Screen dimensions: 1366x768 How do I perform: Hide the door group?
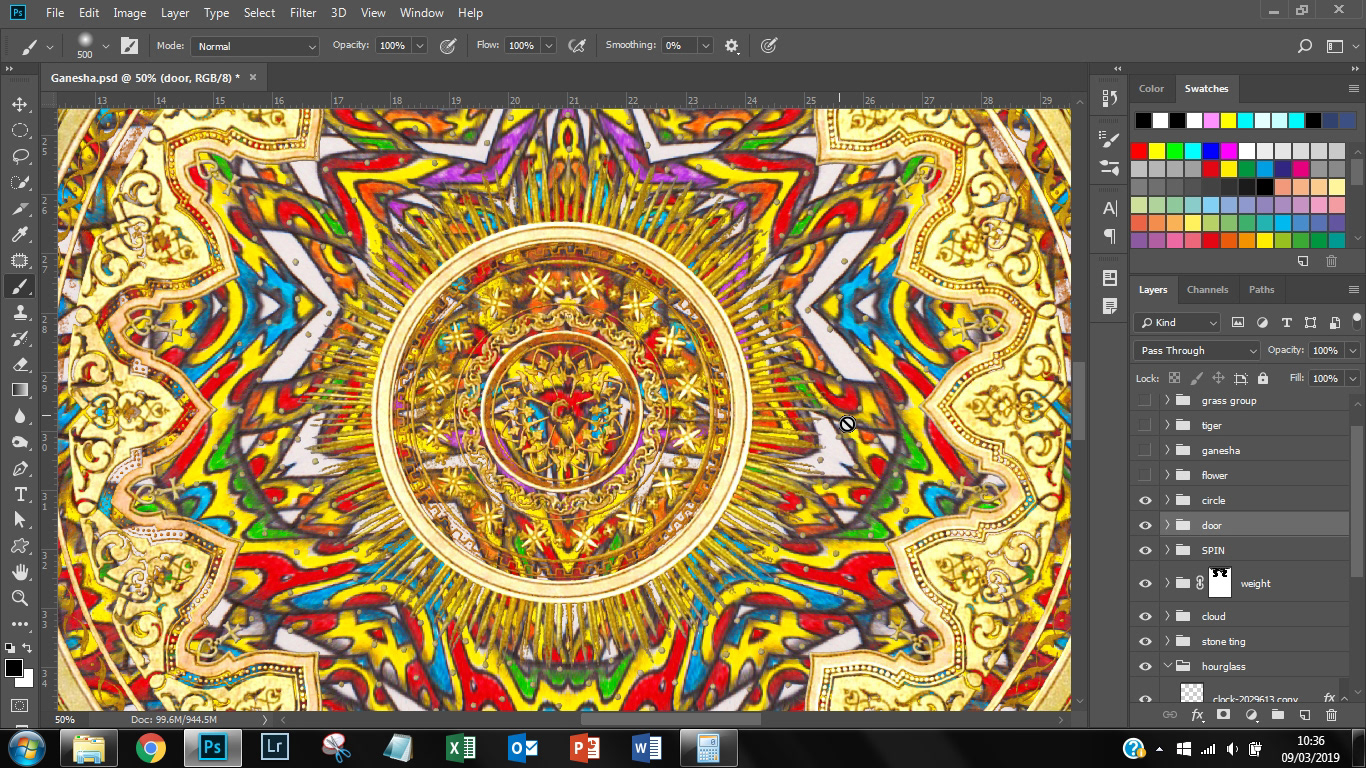pos(1145,525)
